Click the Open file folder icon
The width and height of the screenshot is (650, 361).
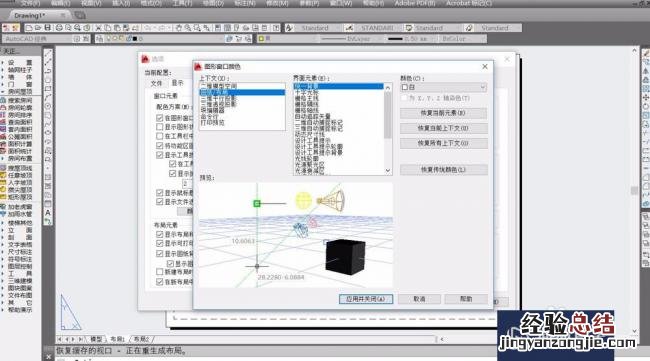coord(38,28)
